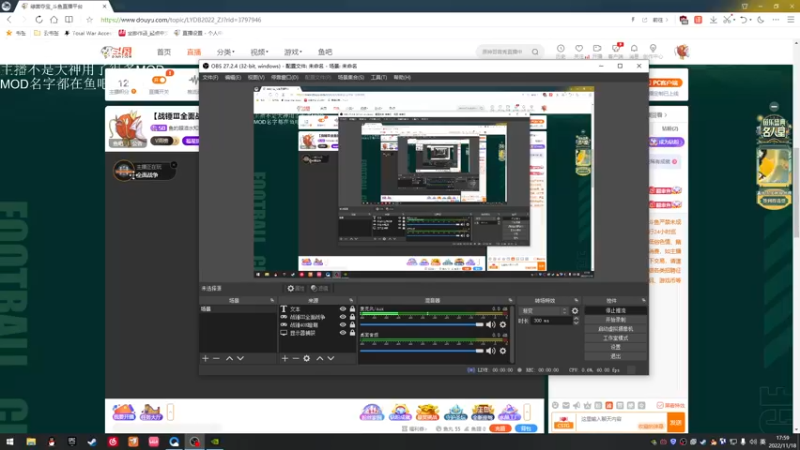Click start recording button in controls
The height and width of the screenshot is (450, 800).
(x=615, y=320)
